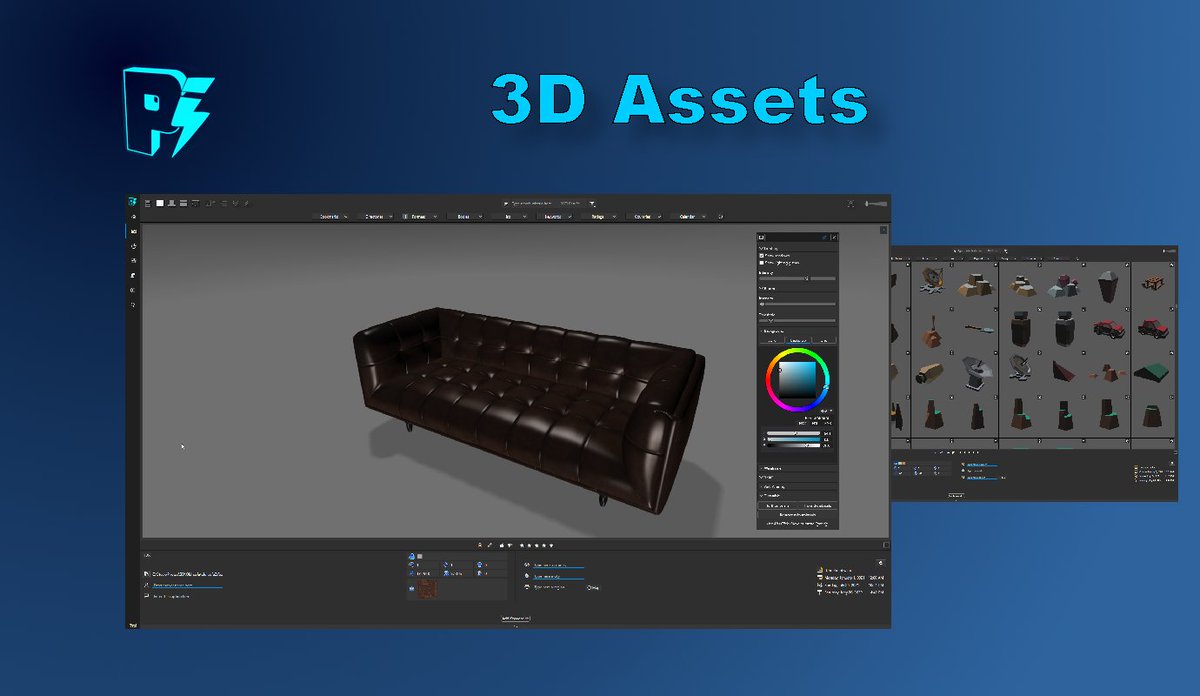Tick the empty checkbox in the settings panel
This screenshot has height=696, width=1200.
coord(762,262)
